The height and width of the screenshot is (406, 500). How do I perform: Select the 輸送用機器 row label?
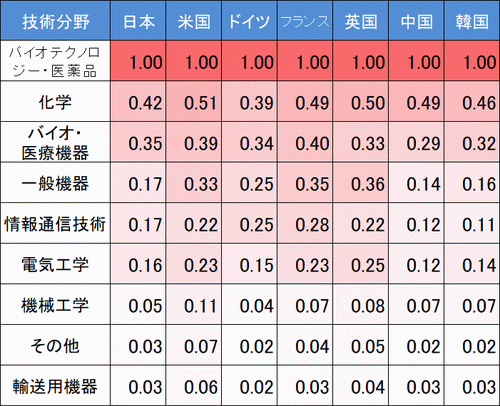[x=55, y=386]
